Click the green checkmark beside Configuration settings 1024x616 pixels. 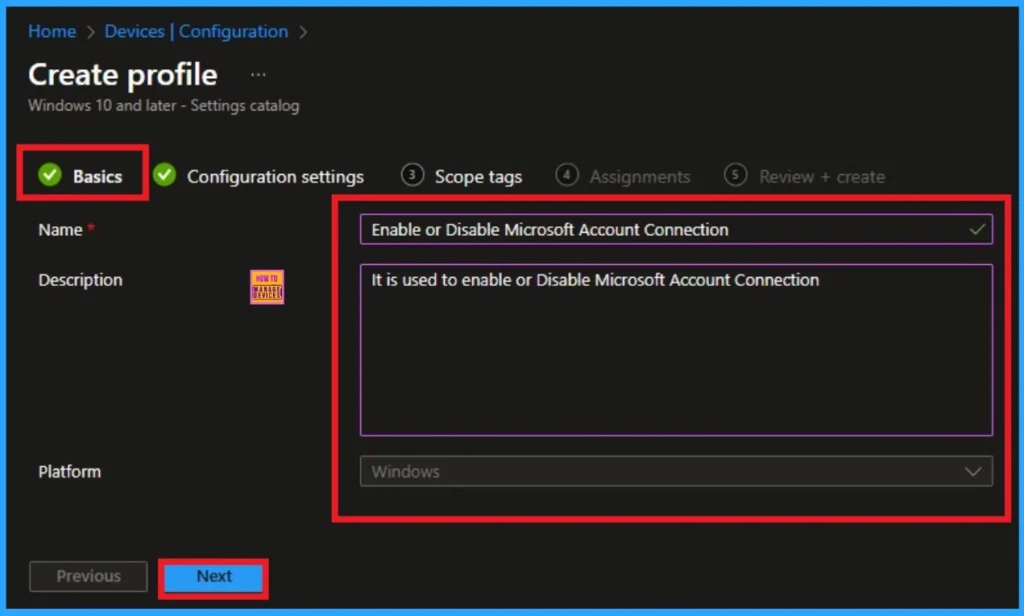164,174
